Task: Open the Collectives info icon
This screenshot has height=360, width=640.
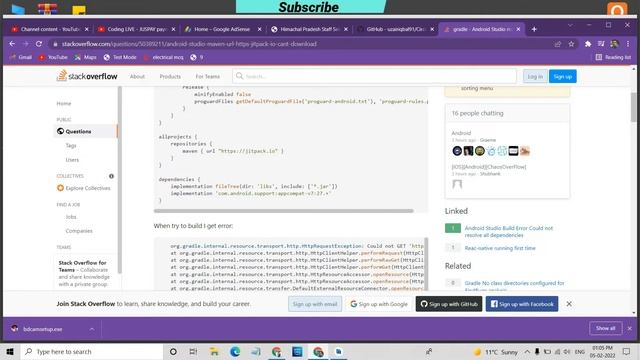Action: (x=111, y=176)
